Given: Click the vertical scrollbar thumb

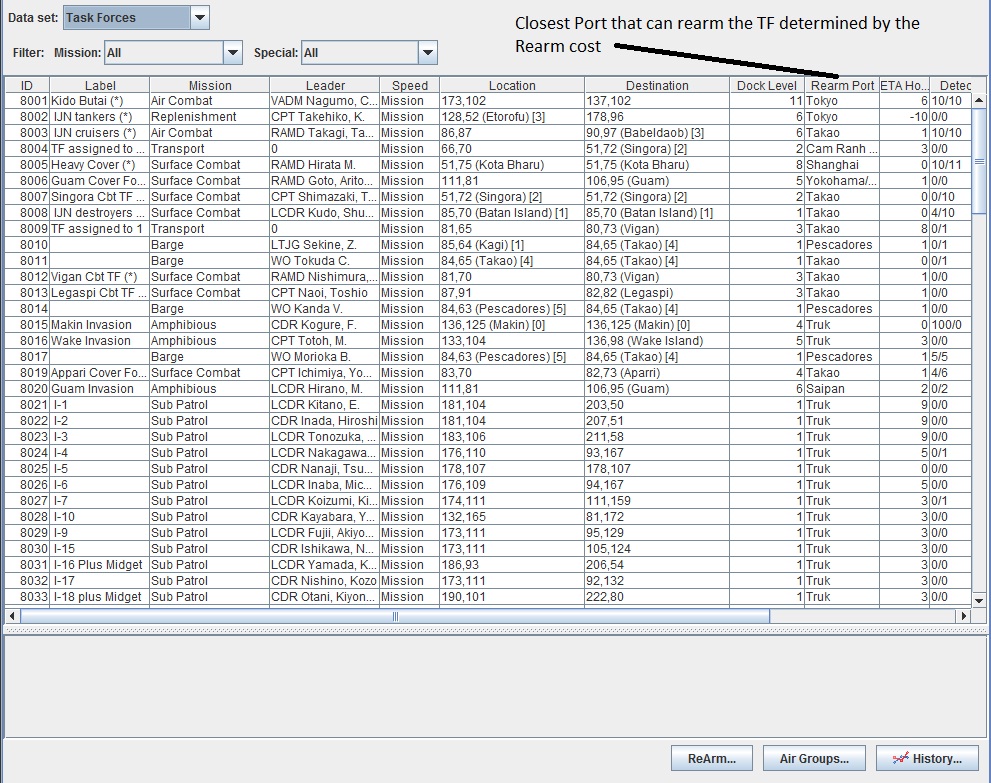Looking at the screenshot, I should (x=979, y=161).
